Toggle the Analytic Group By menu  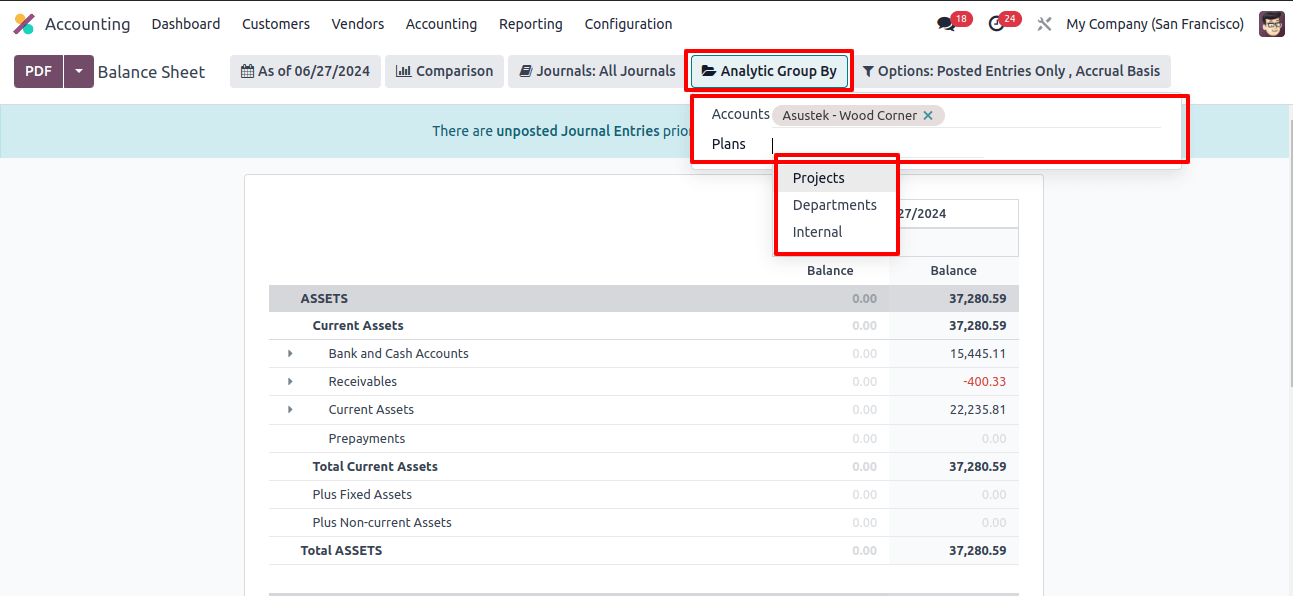coord(769,71)
